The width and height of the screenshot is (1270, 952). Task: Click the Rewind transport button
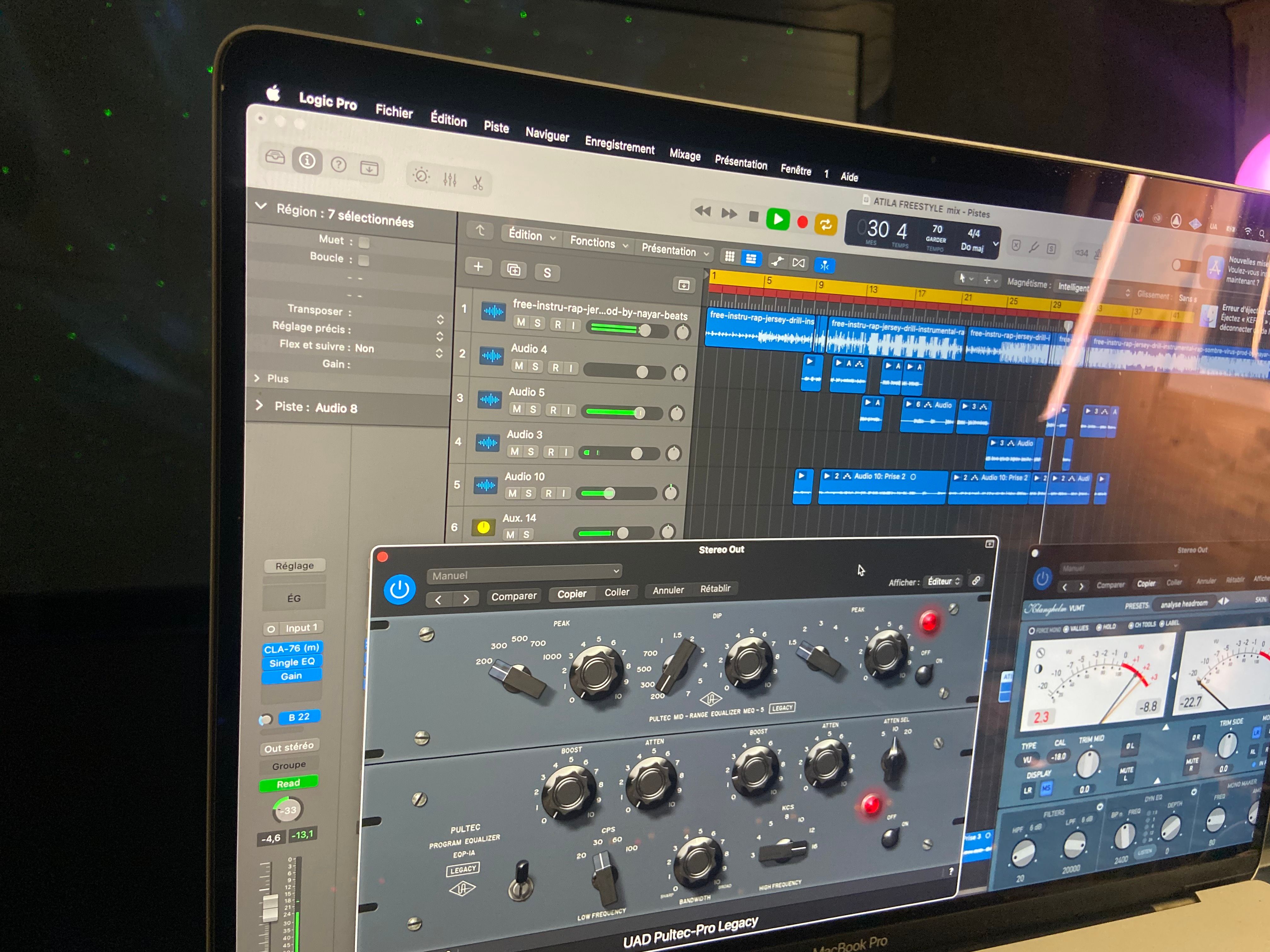tap(703, 211)
